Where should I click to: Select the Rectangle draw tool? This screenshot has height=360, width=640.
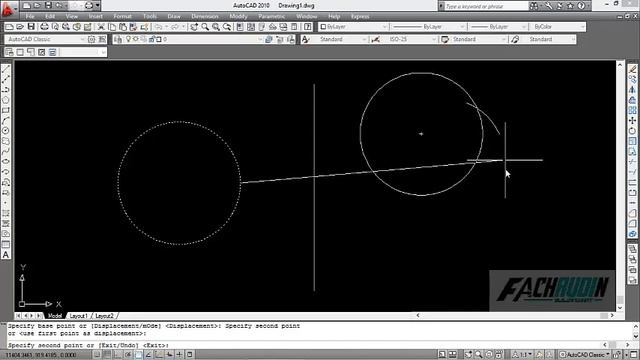(x=6, y=110)
